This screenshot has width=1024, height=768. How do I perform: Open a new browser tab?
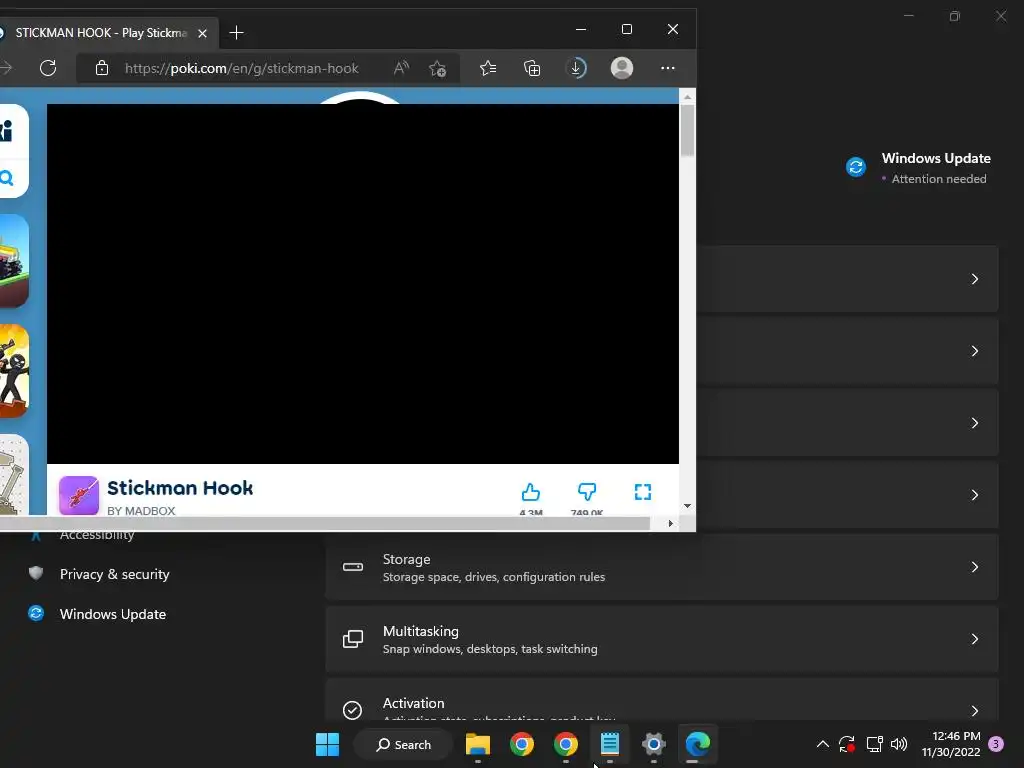(x=236, y=33)
